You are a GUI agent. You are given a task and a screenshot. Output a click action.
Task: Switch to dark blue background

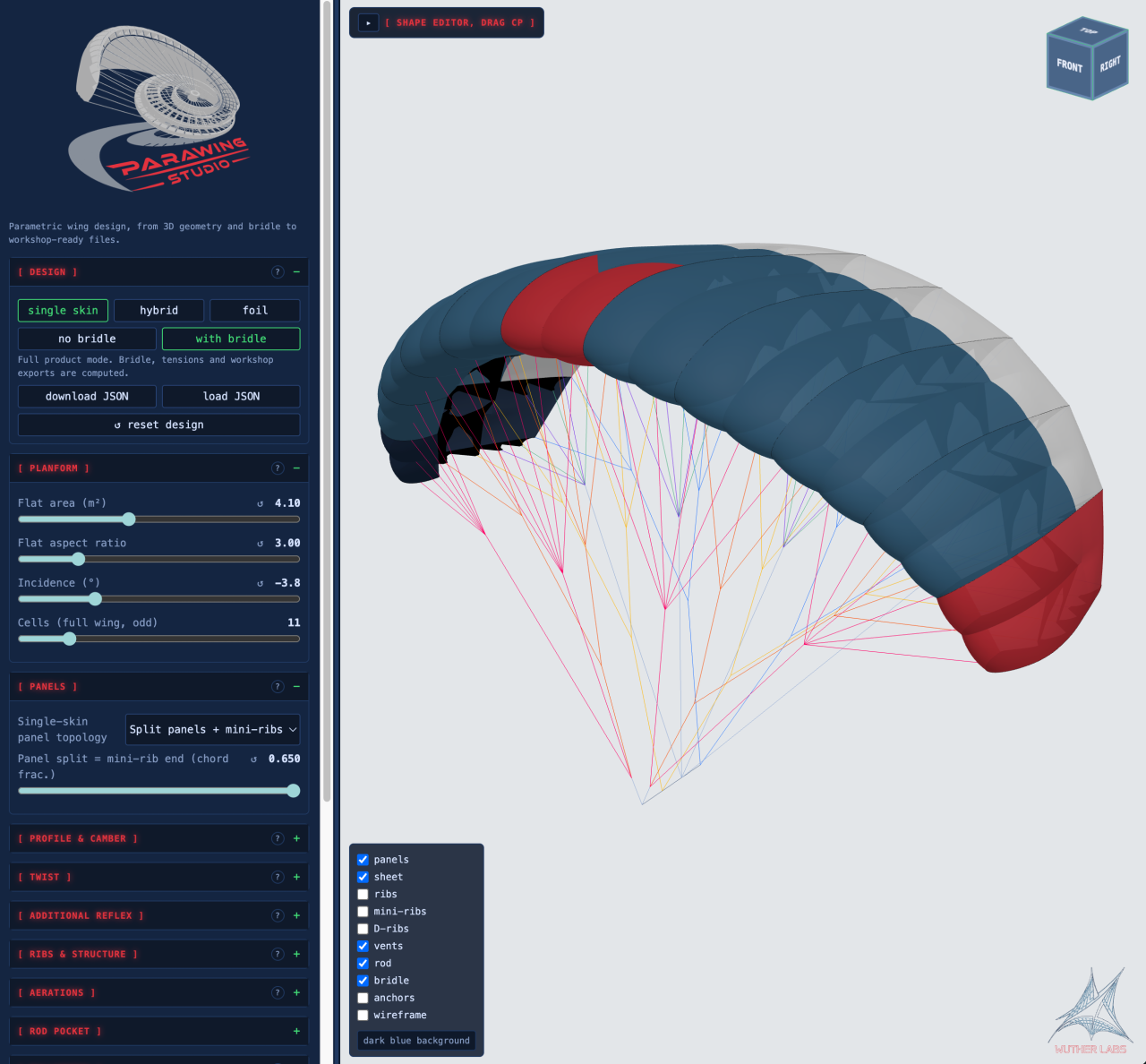(416, 1041)
